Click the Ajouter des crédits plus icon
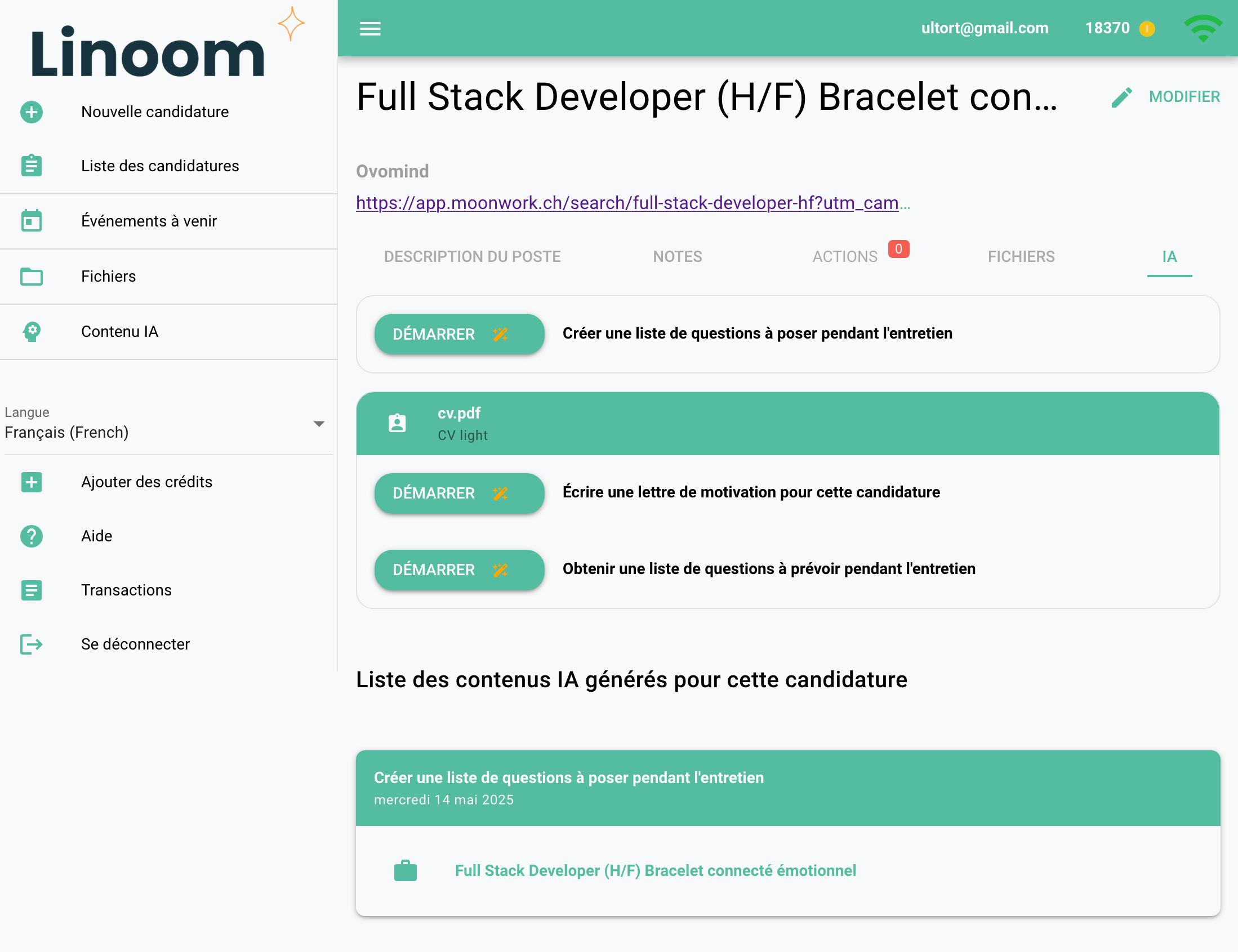The height and width of the screenshot is (952, 1238). [31, 482]
